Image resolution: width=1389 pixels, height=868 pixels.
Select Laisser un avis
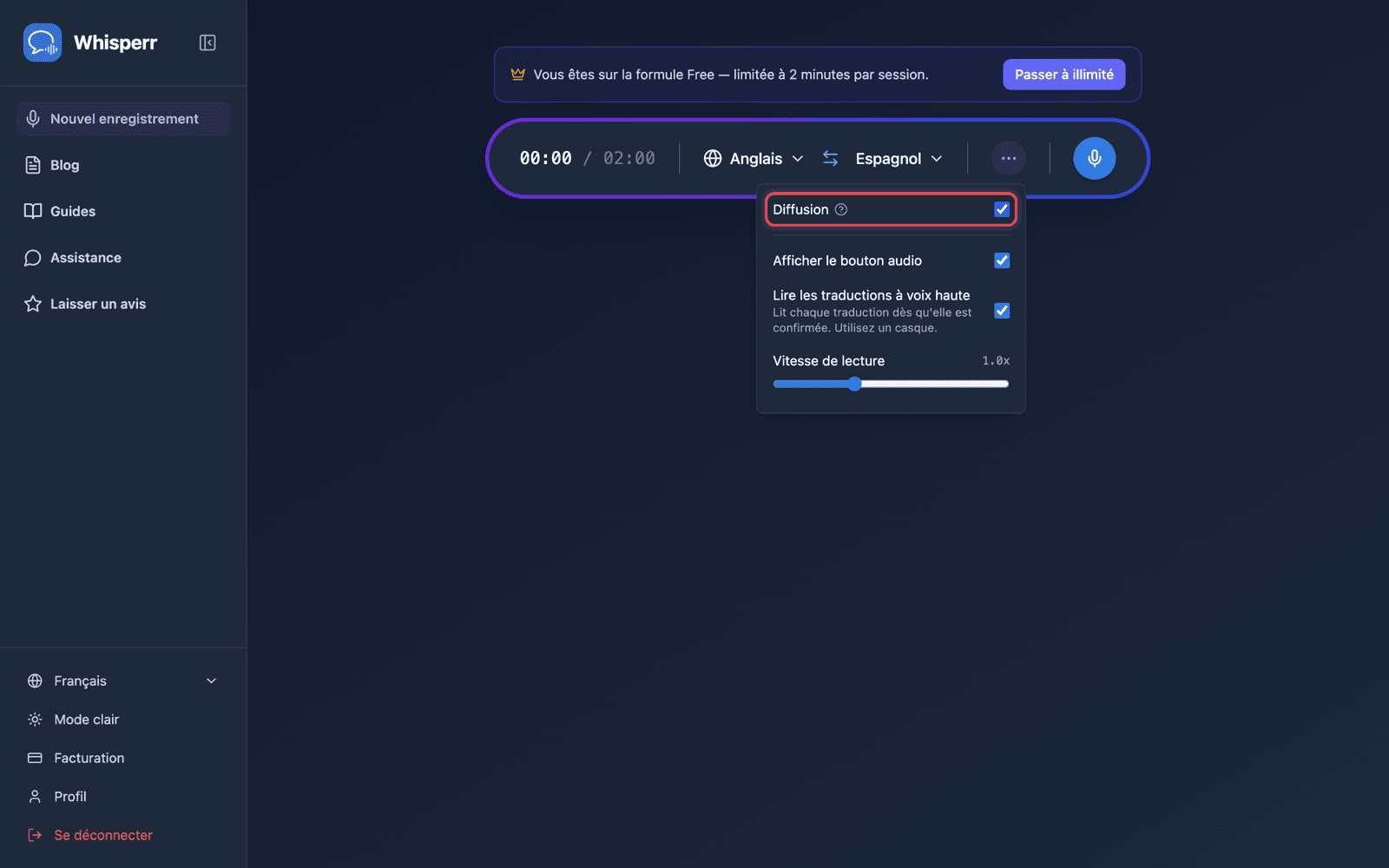click(122, 304)
